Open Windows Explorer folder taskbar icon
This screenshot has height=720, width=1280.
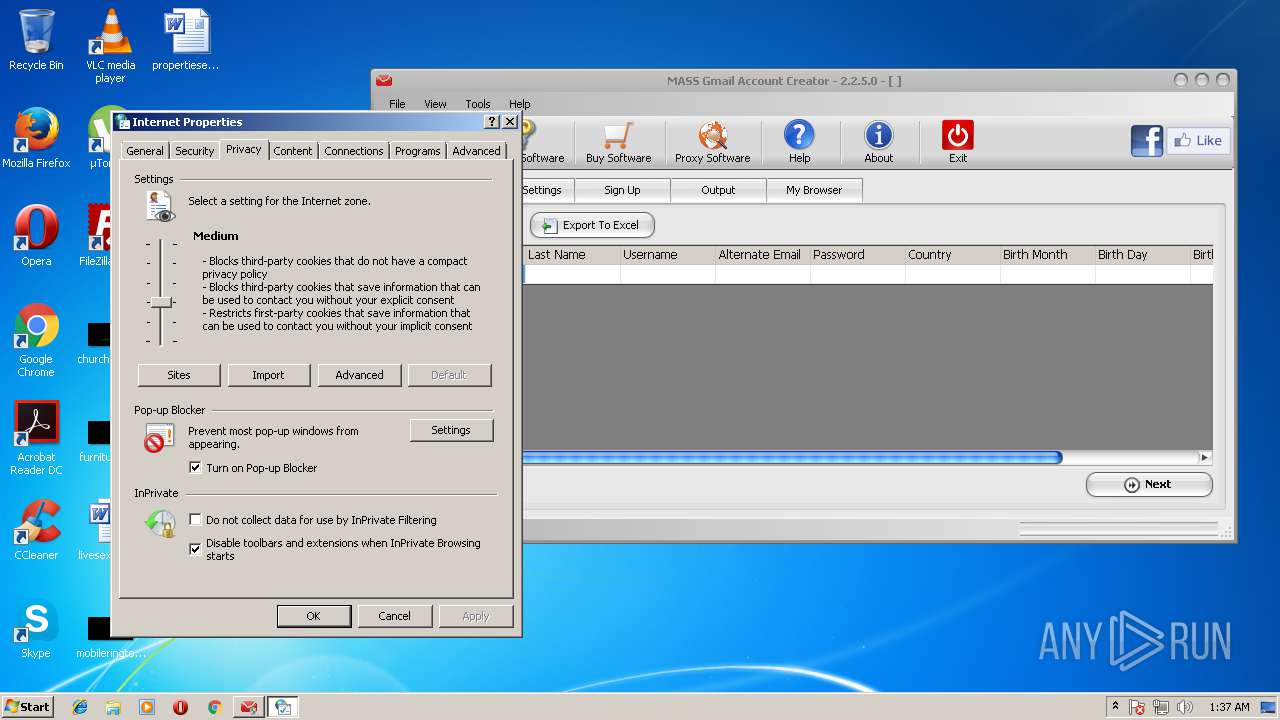113,707
